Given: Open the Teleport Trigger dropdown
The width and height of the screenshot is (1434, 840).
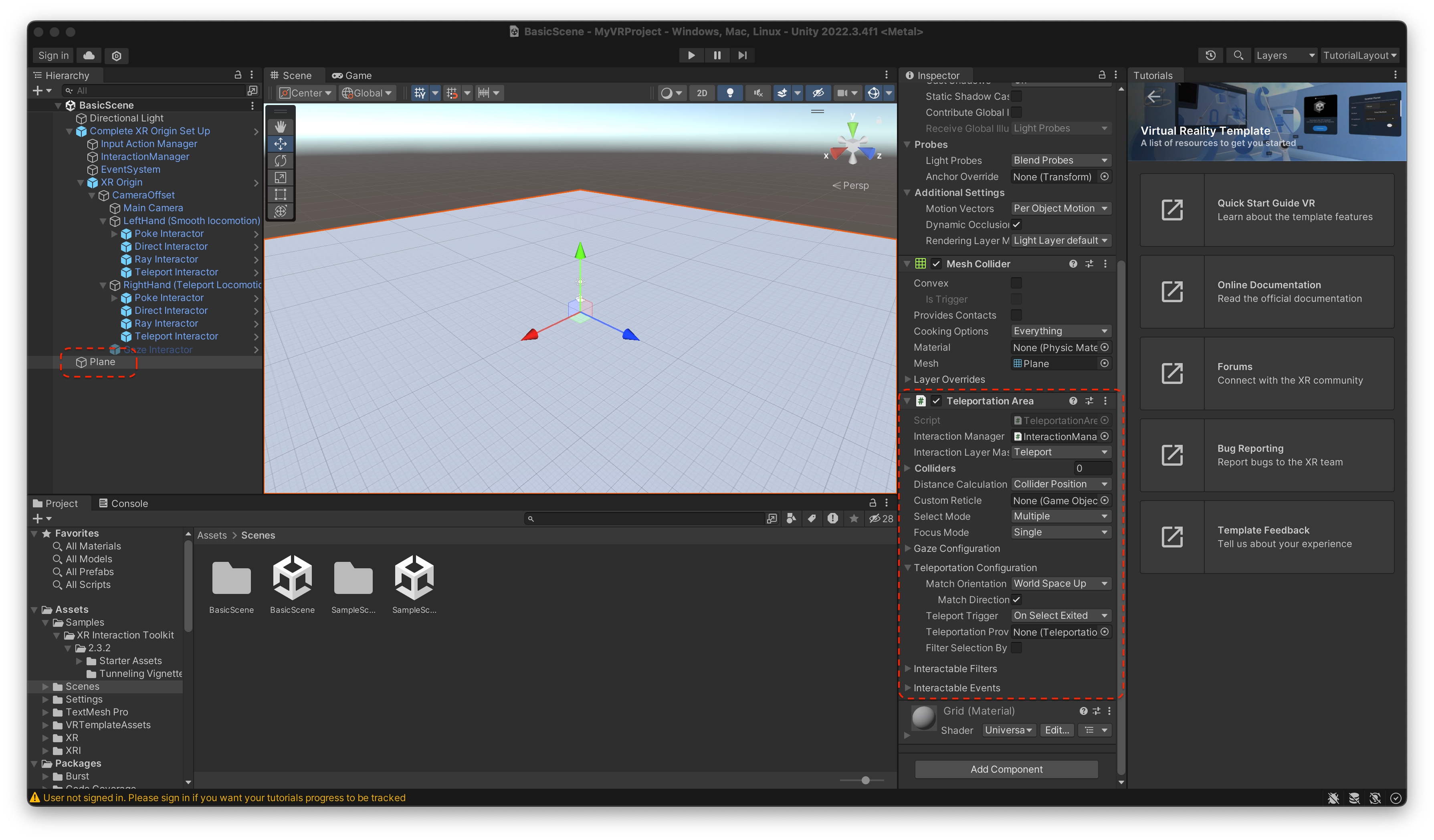Looking at the screenshot, I should coord(1061,615).
